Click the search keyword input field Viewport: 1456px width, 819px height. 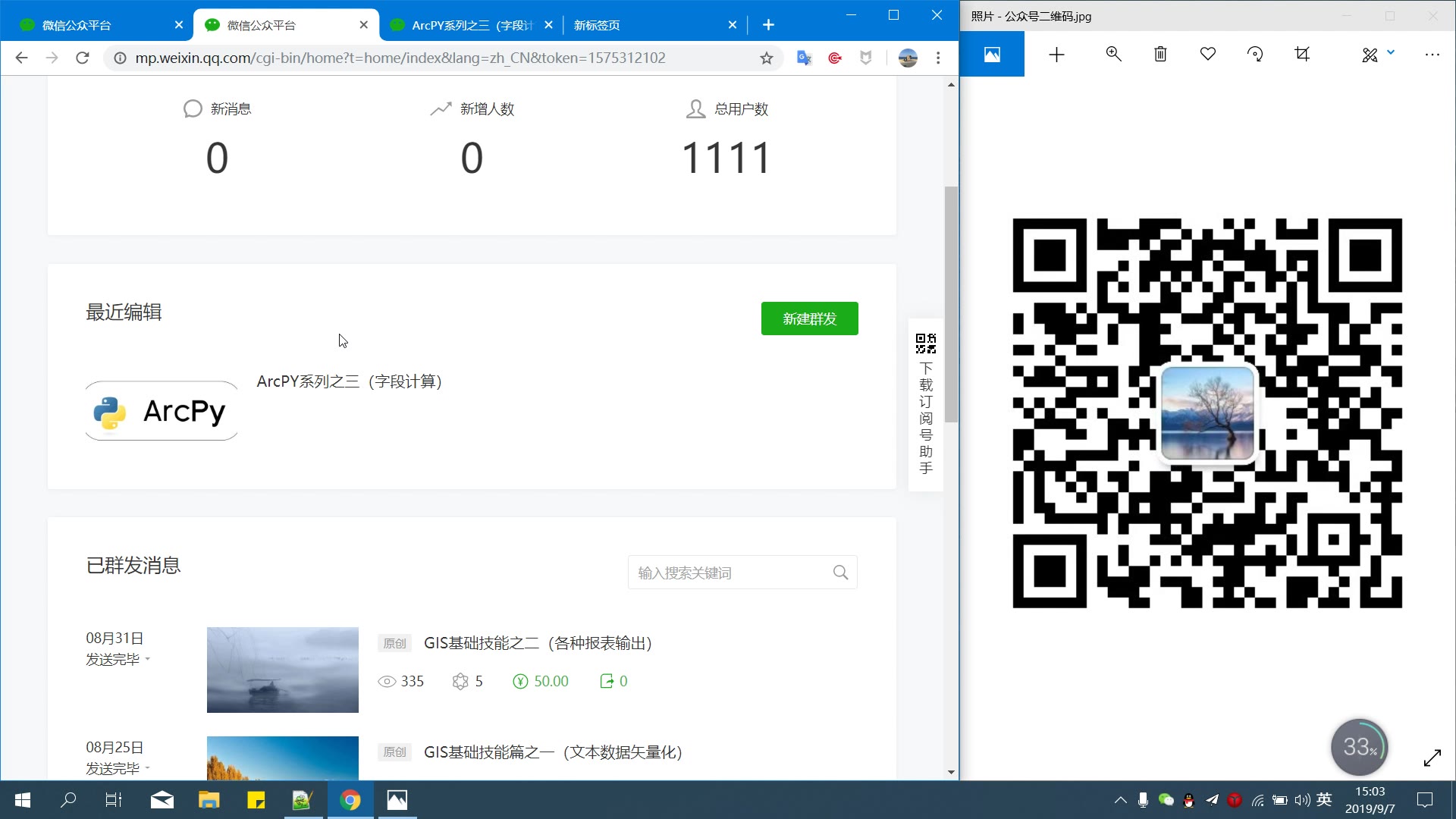pyautogui.click(x=728, y=573)
